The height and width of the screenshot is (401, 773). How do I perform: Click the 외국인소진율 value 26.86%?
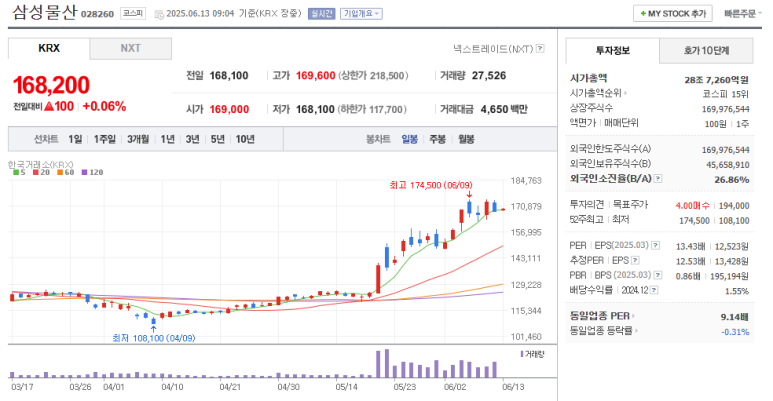point(732,180)
